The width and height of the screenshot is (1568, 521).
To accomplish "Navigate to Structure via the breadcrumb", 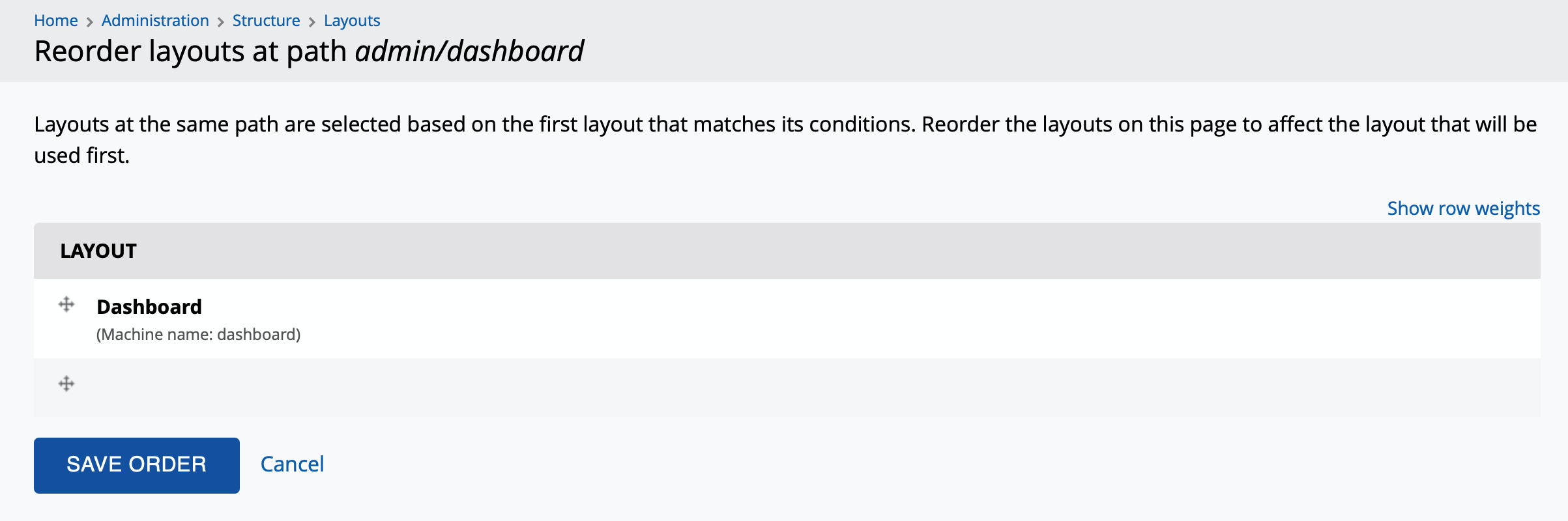I will pos(266,20).
